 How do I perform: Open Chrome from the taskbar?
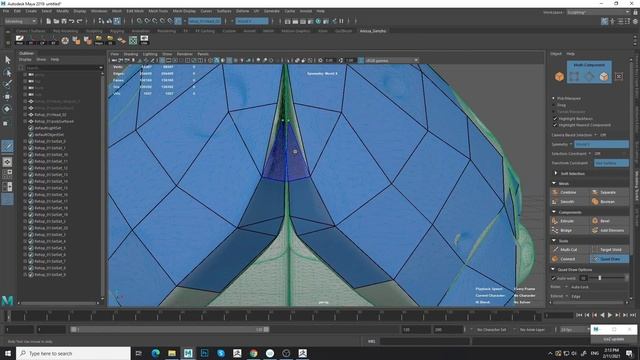tap(253, 353)
